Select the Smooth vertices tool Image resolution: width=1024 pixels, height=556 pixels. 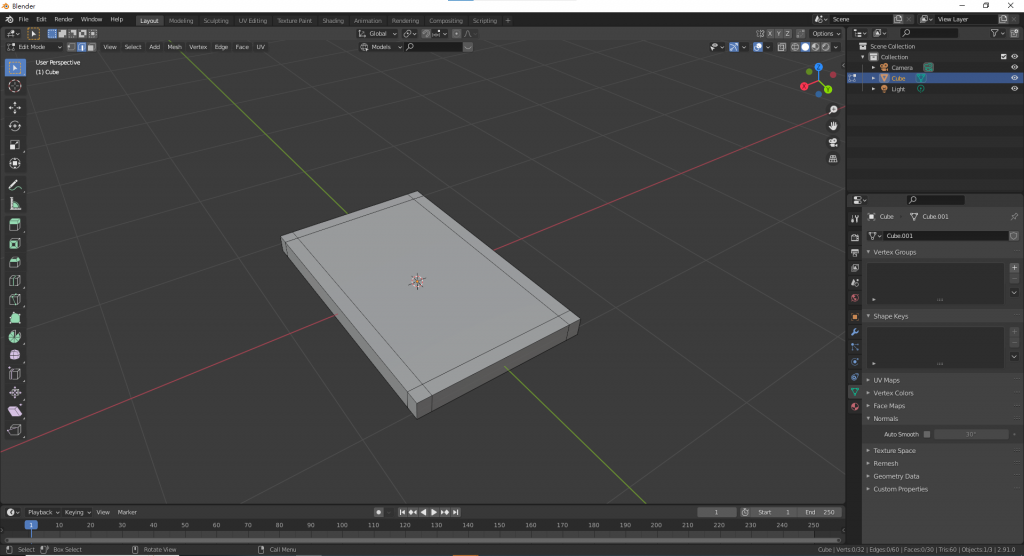[x=15, y=355]
